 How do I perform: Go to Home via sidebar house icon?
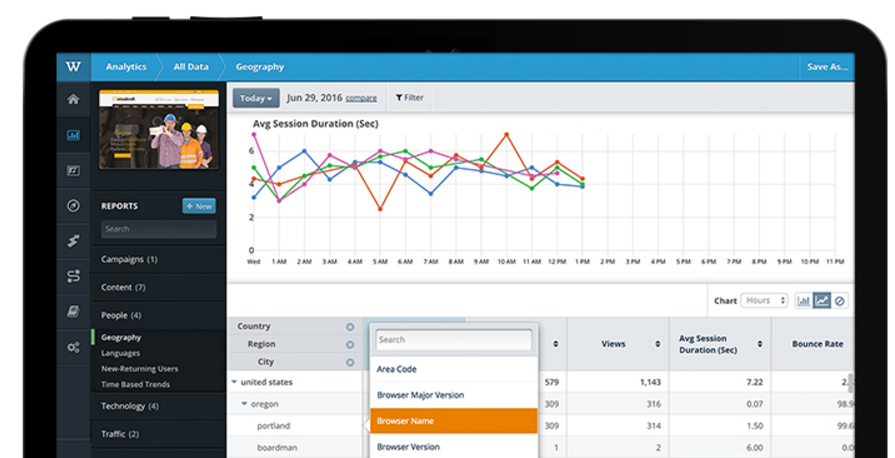(73, 99)
